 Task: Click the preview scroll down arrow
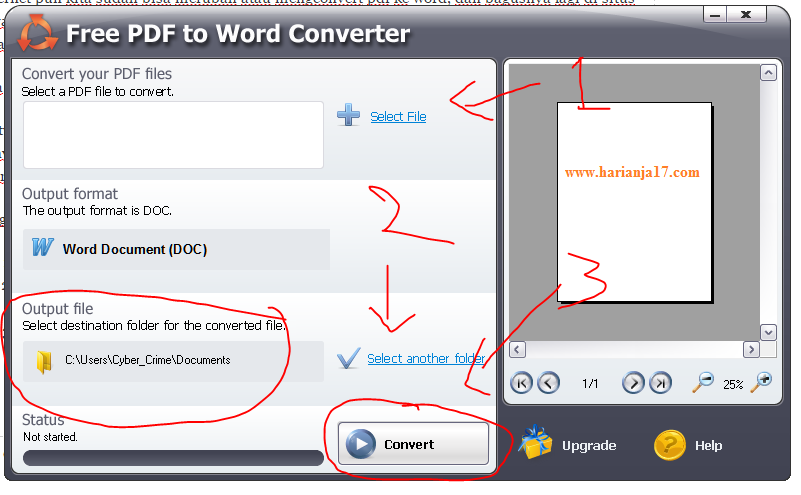point(768,333)
